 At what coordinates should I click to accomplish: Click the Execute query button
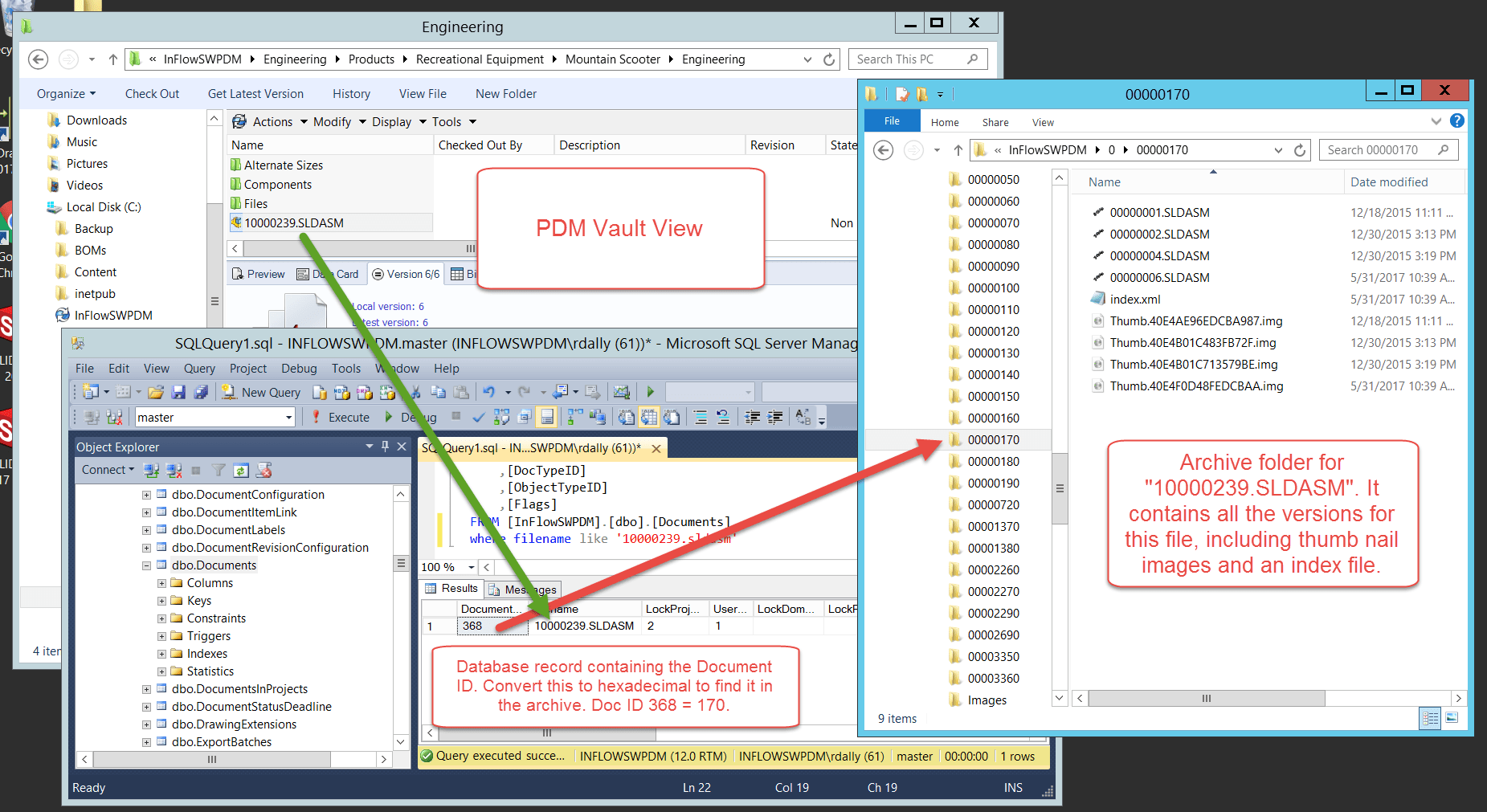[x=341, y=417]
